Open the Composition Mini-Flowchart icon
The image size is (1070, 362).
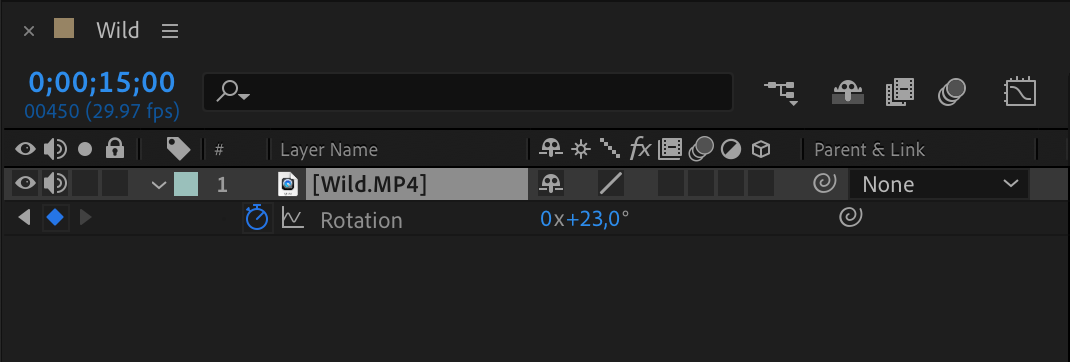coord(781,93)
